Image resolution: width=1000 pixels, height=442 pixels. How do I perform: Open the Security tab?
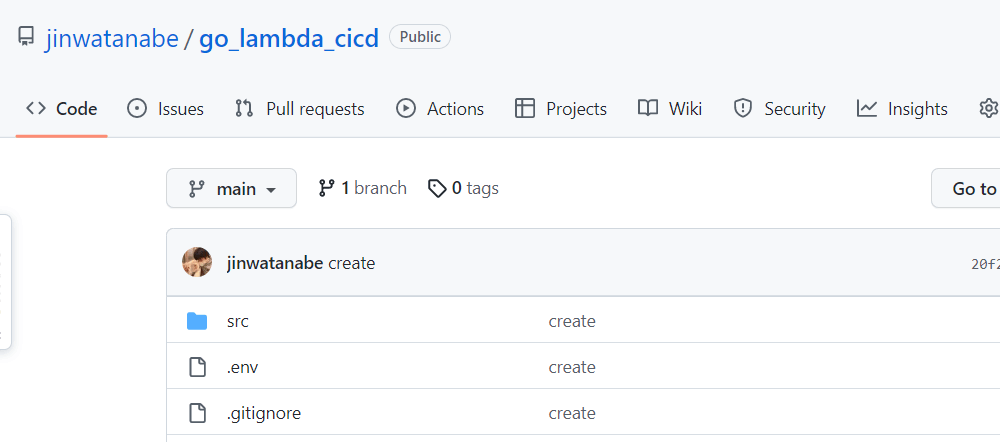pyautogui.click(x=779, y=109)
